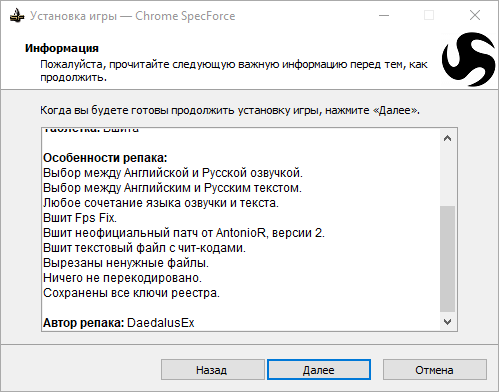Image resolution: width=499 pixels, height=392 pixels.
Task: Click the installer icon in the title bar
Action: 17,16
